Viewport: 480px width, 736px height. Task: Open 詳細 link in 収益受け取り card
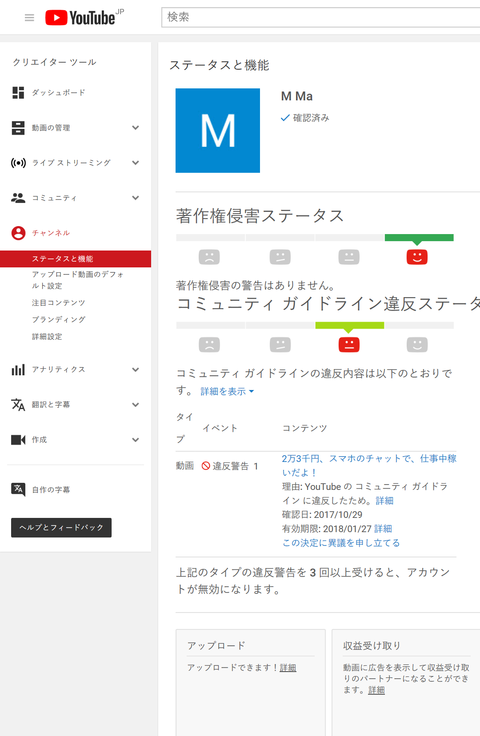point(376,690)
